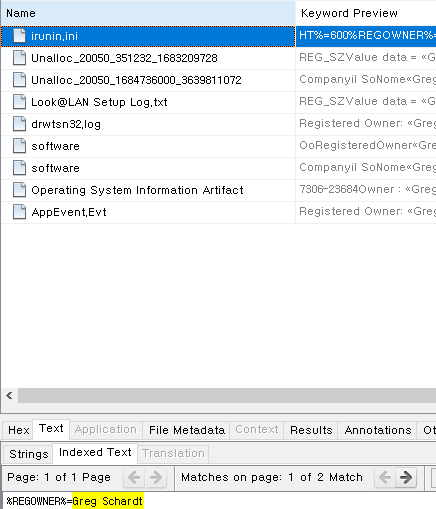Image resolution: width=436 pixels, height=509 pixels.
Task: Select Unalloc_20050_351232_1683209728 file name
Action: (124, 58)
